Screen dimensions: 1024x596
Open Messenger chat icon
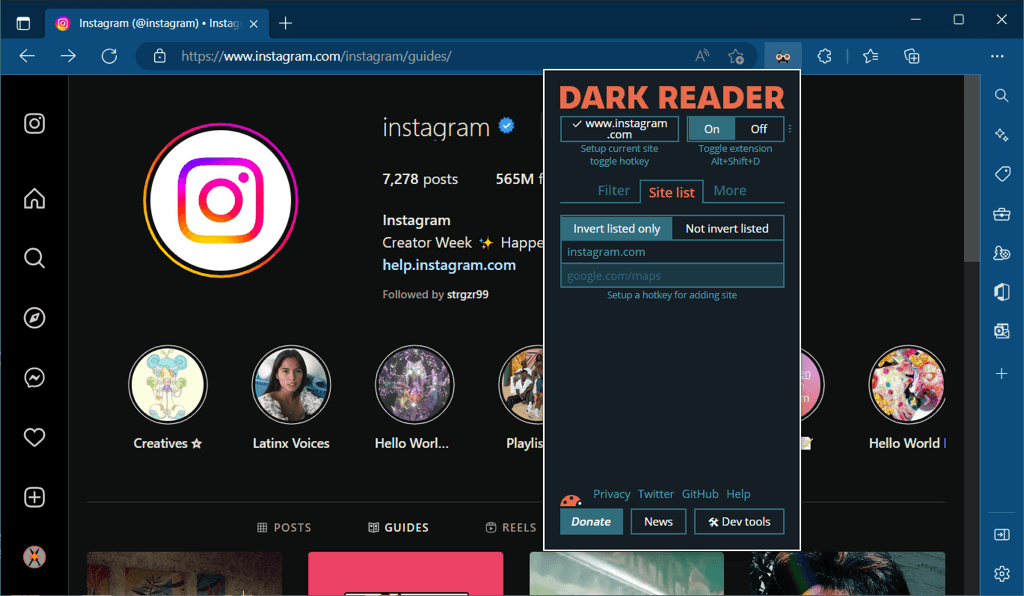pos(35,377)
